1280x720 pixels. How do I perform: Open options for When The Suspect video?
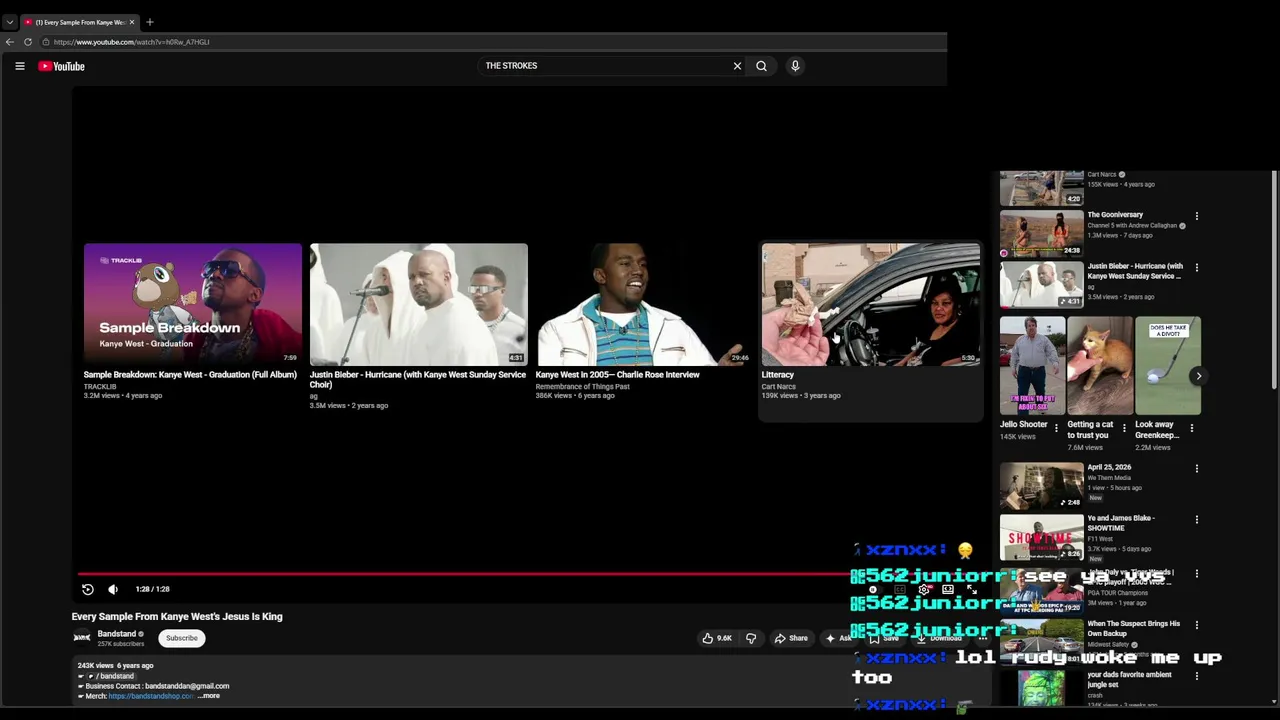[x=1196, y=625]
